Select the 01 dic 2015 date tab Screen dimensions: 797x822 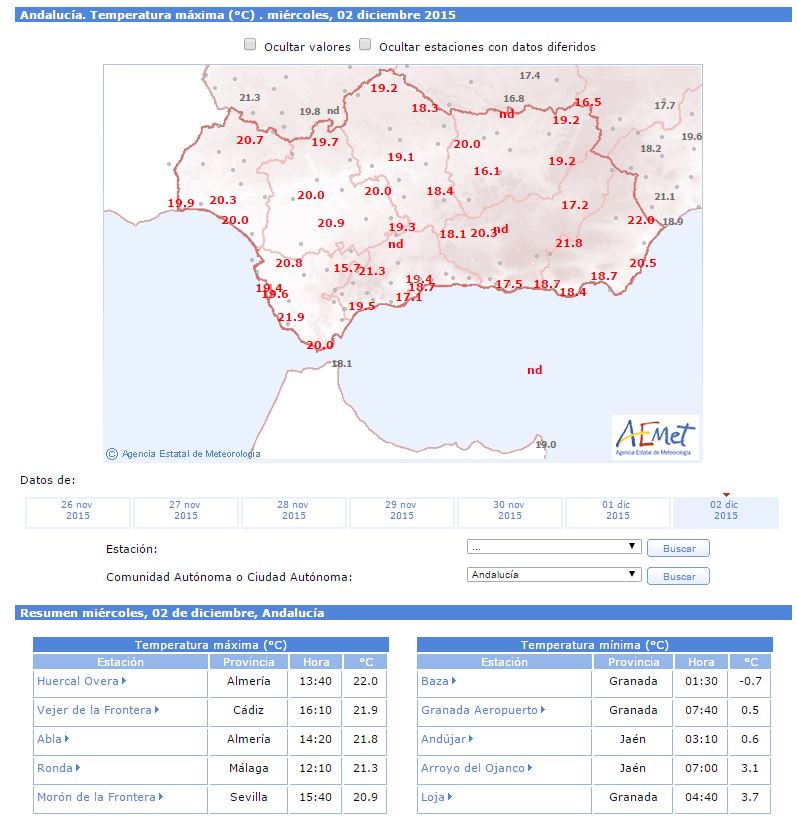pyautogui.click(x=617, y=511)
